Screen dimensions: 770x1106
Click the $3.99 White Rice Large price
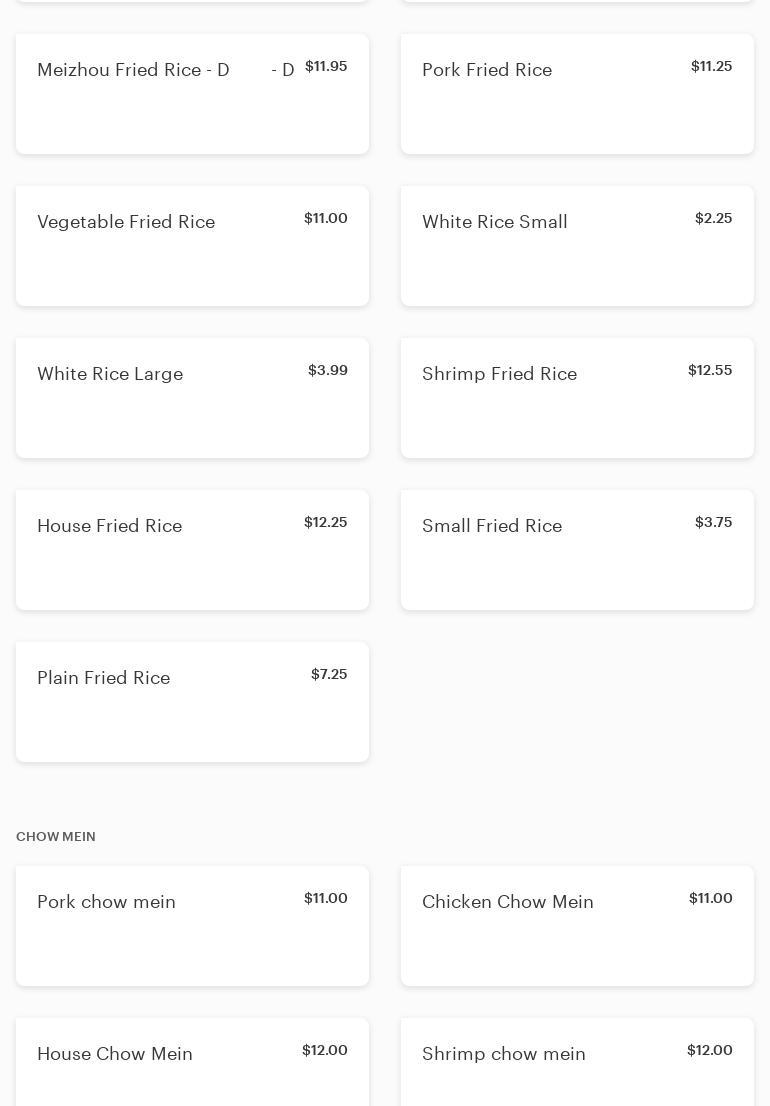point(328,370)
